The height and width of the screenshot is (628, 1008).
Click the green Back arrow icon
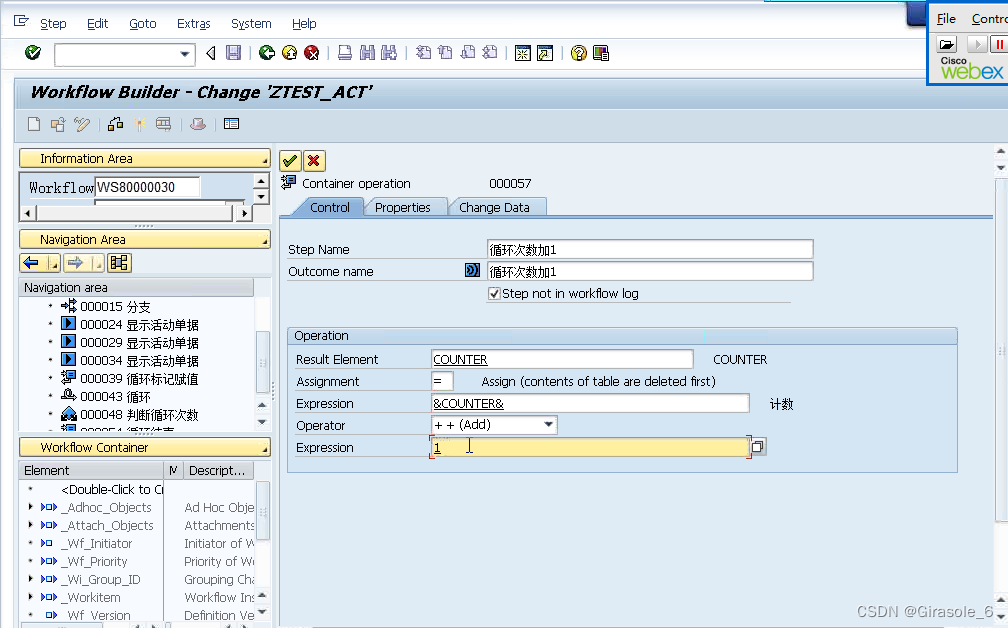coord(267,53)
